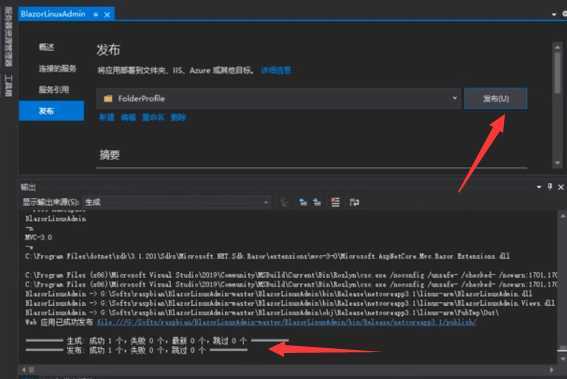
Task: Open output window position options arrow
Action: pyautogui.click(x=539, y=187)
